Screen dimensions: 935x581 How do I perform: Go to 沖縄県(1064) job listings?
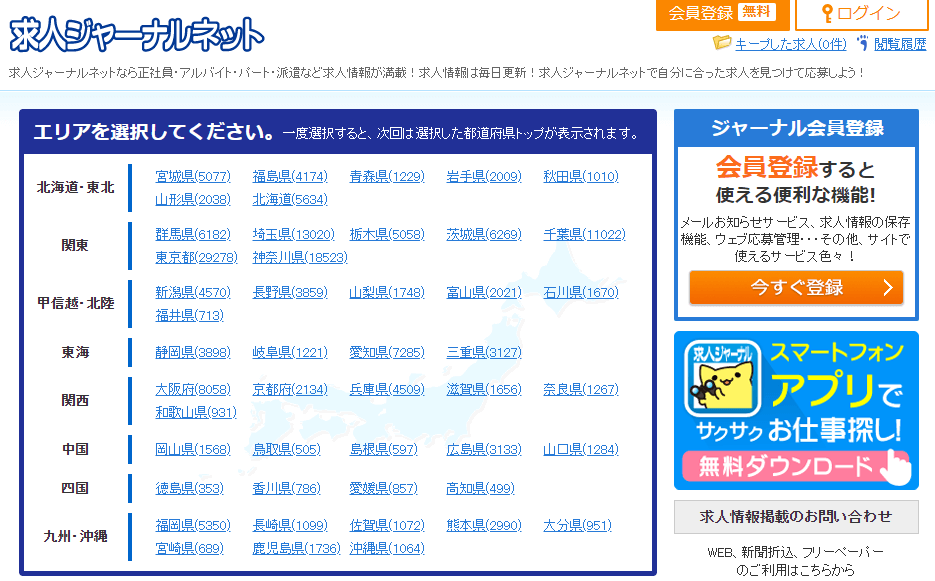point(386,549)
